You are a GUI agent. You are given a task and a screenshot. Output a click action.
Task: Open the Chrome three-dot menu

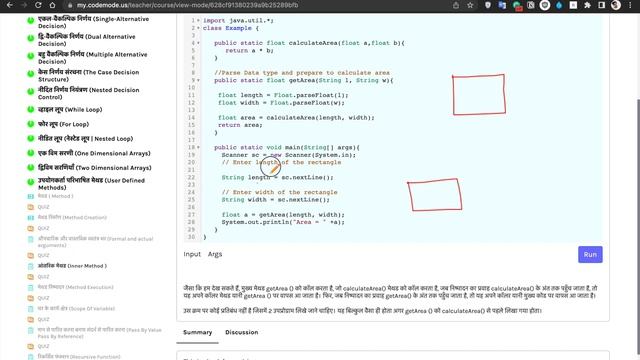tap(631, 5)
